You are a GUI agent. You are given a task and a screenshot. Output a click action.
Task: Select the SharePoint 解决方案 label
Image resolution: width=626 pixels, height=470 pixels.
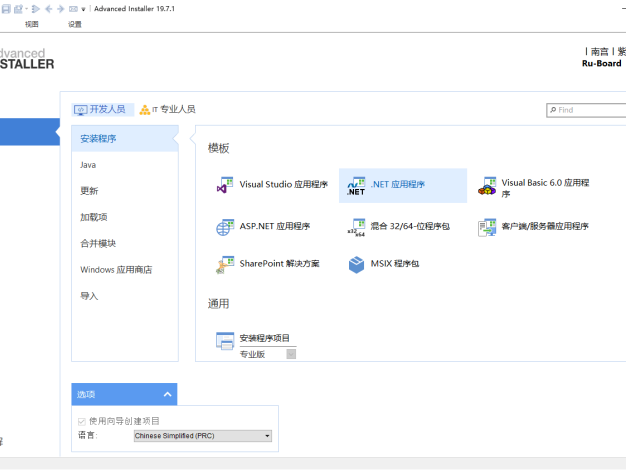click(x=279, y=264)
